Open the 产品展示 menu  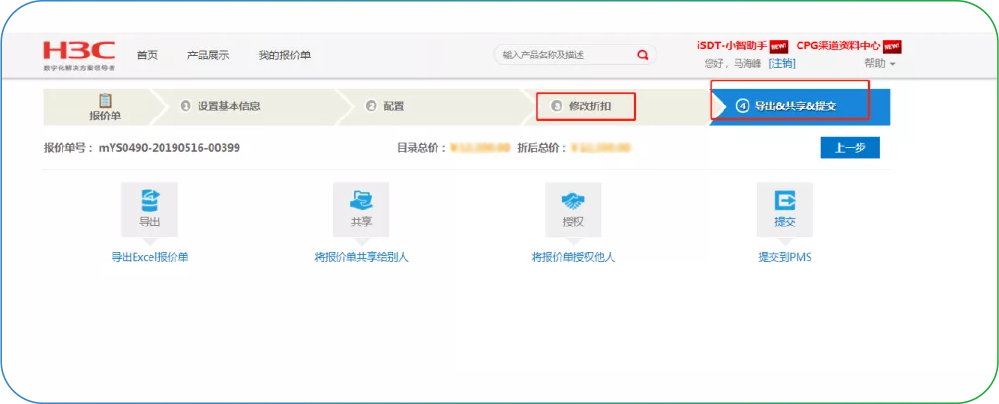tap(208, 55)
